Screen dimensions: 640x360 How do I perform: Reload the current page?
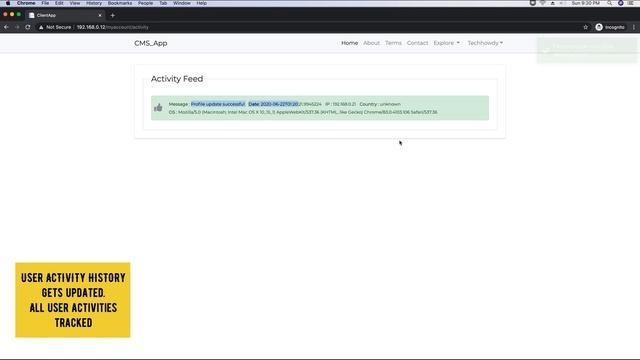click(28, 27)
